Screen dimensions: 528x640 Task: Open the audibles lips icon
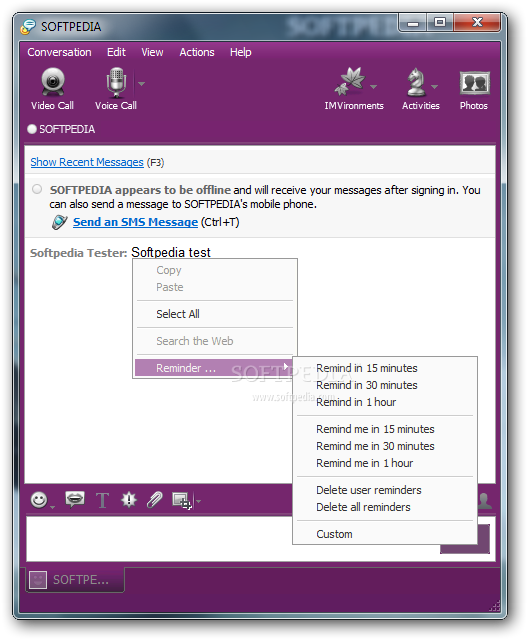pos(75,499)
